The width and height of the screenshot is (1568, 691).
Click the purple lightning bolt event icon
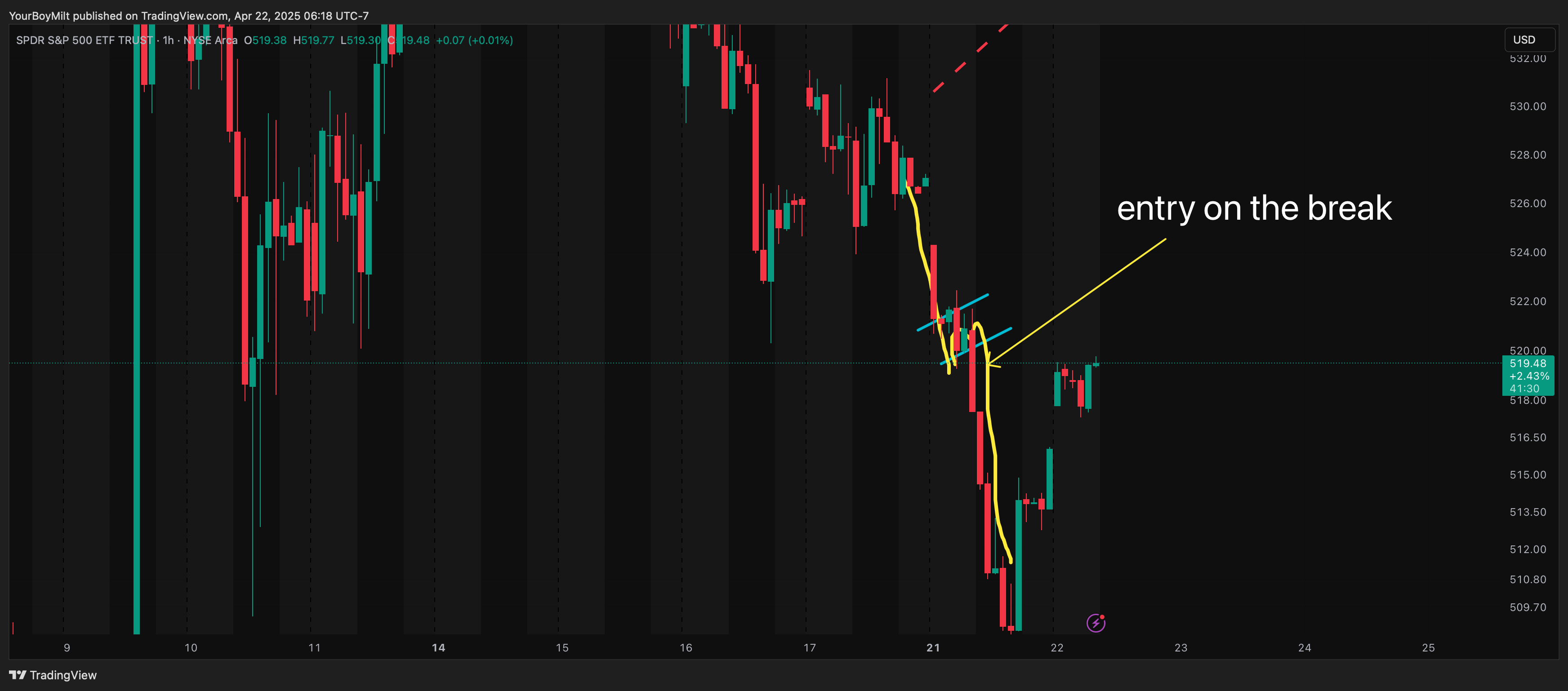click(x=1095, y=623)
